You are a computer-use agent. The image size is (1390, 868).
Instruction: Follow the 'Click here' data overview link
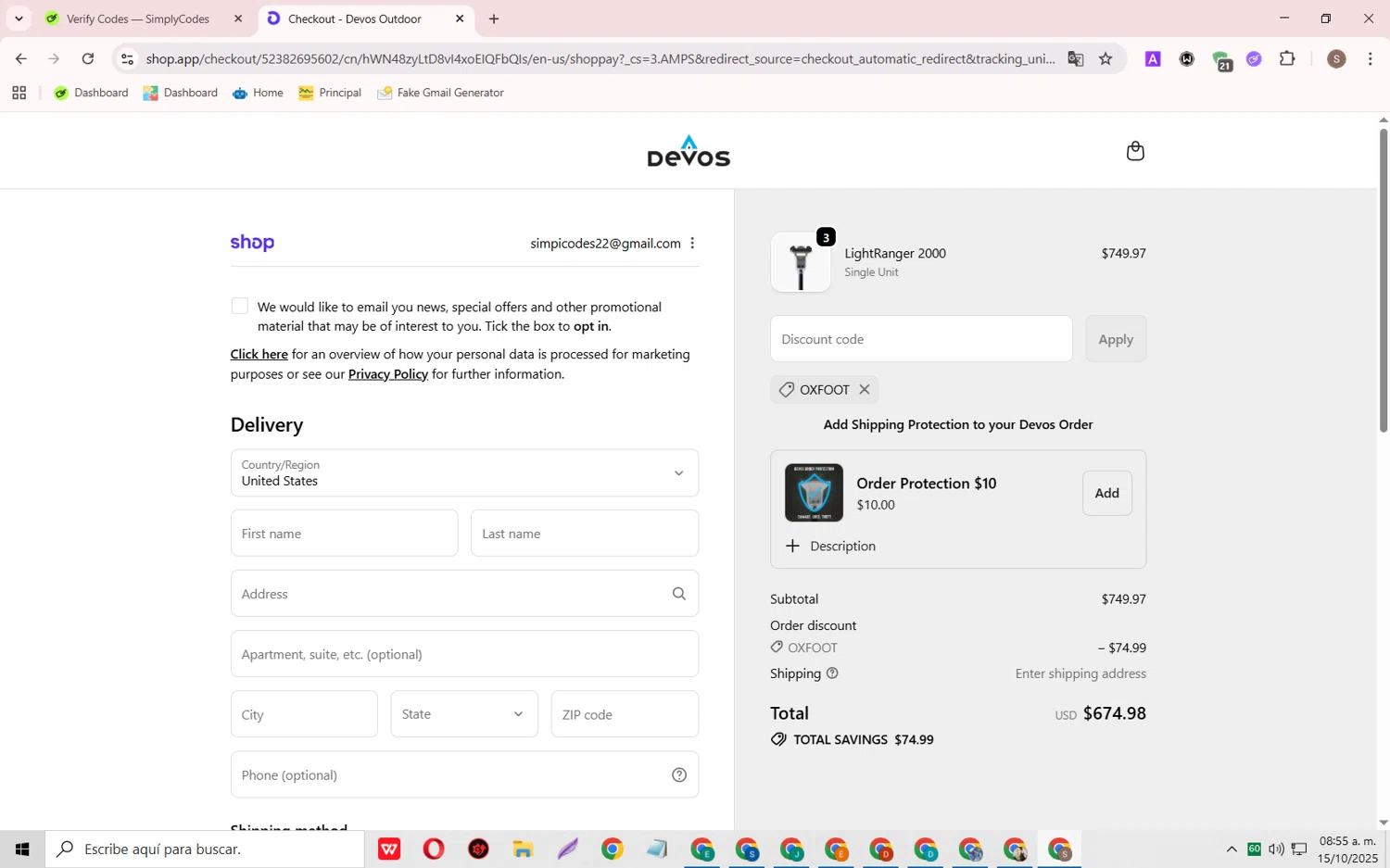click(x=259, y=354)
